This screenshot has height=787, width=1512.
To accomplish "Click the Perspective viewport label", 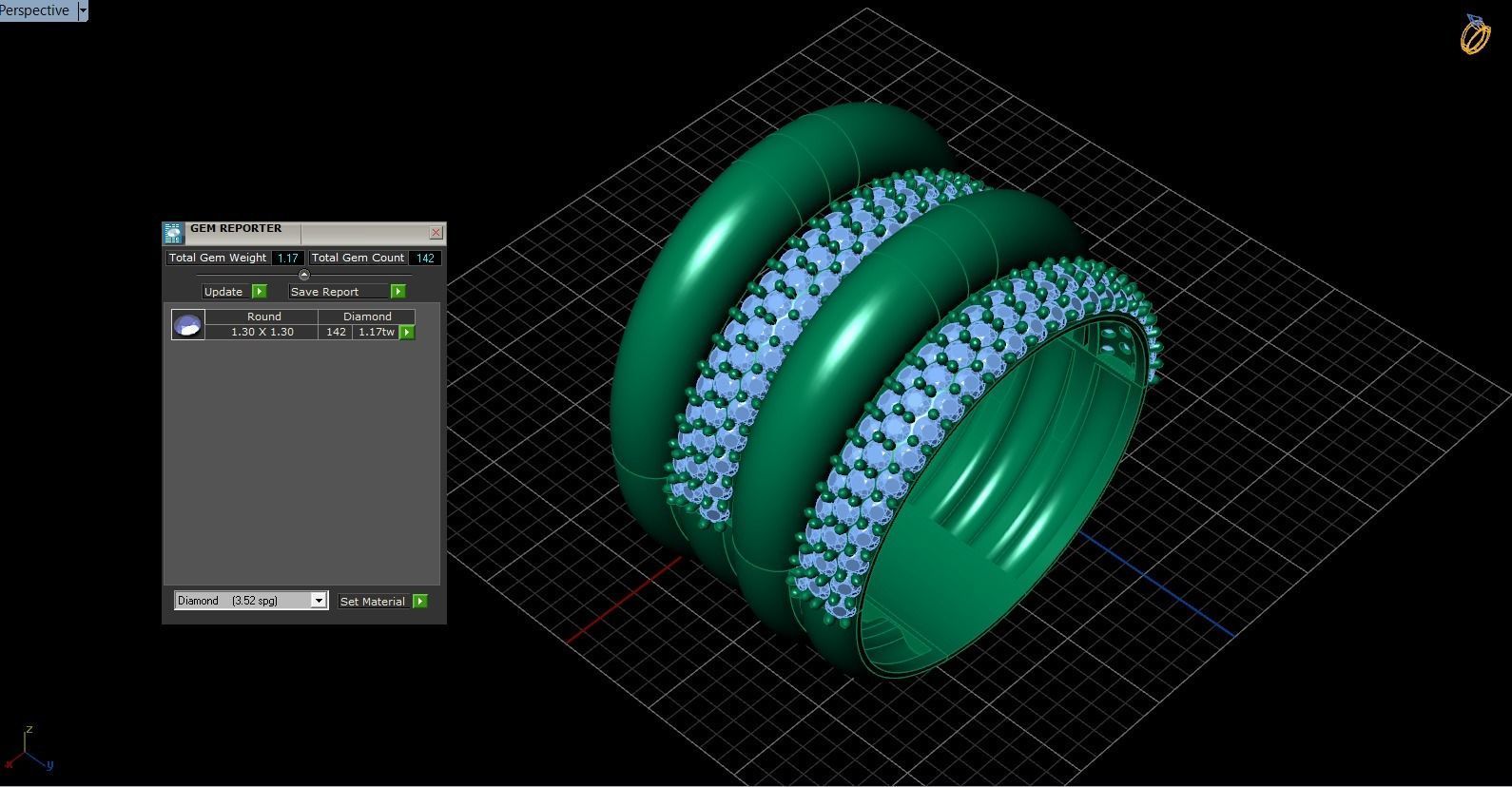I will point(36,10).
